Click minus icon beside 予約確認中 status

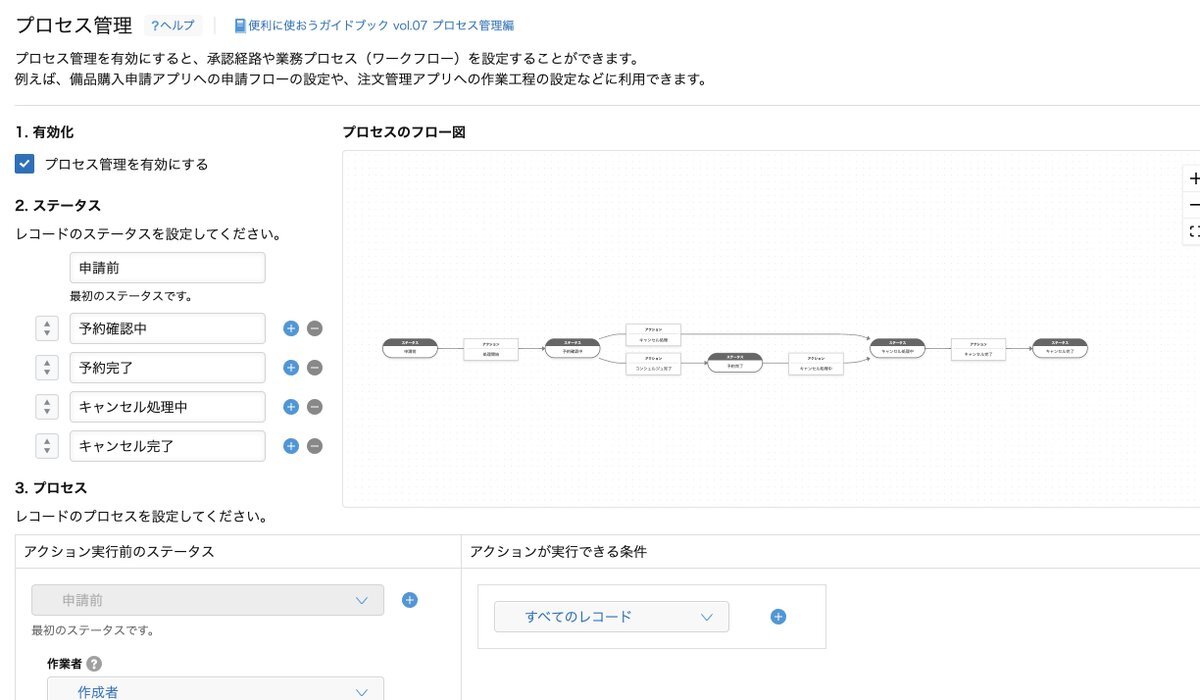click(x=314, y=328)
